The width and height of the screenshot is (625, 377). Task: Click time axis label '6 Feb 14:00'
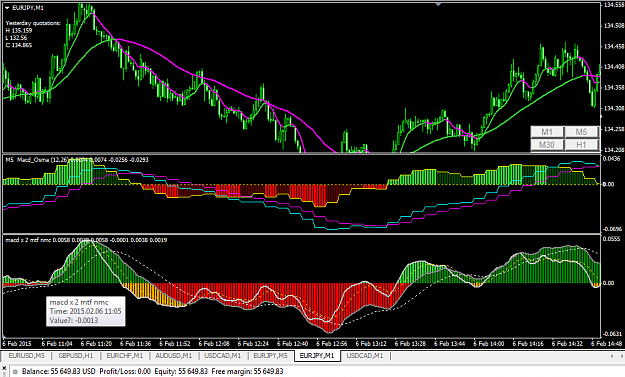[x=489, y=344]
